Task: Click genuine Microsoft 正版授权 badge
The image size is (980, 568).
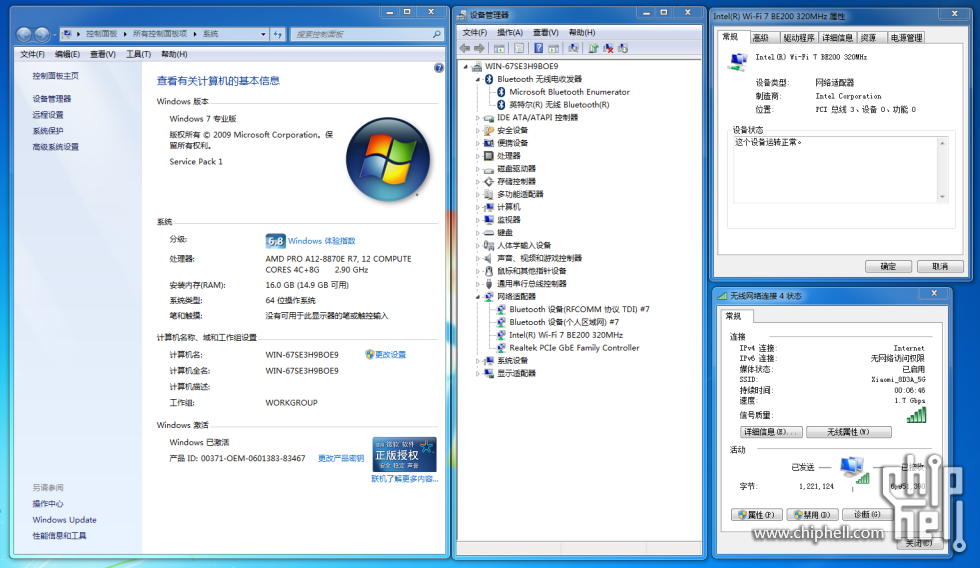Action: pos(404,454)
